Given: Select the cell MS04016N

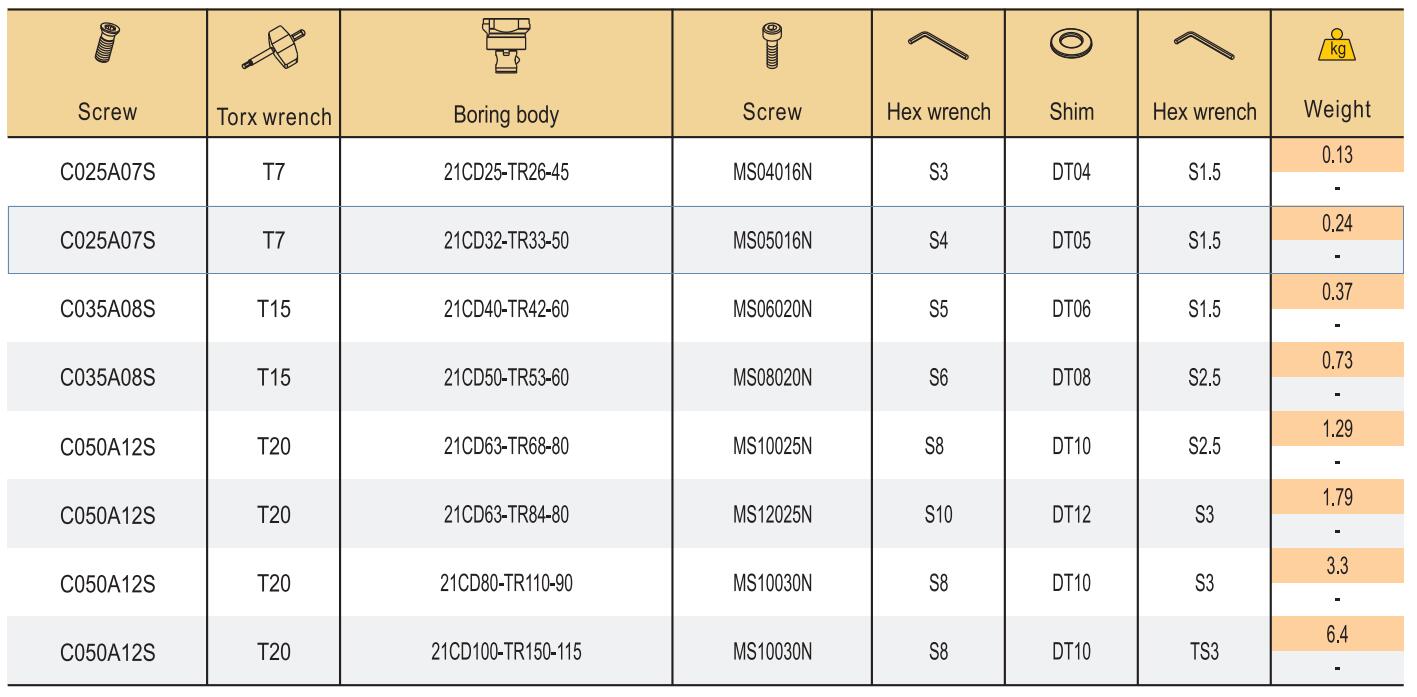Looking at the screenshot, I should (774, 172).
